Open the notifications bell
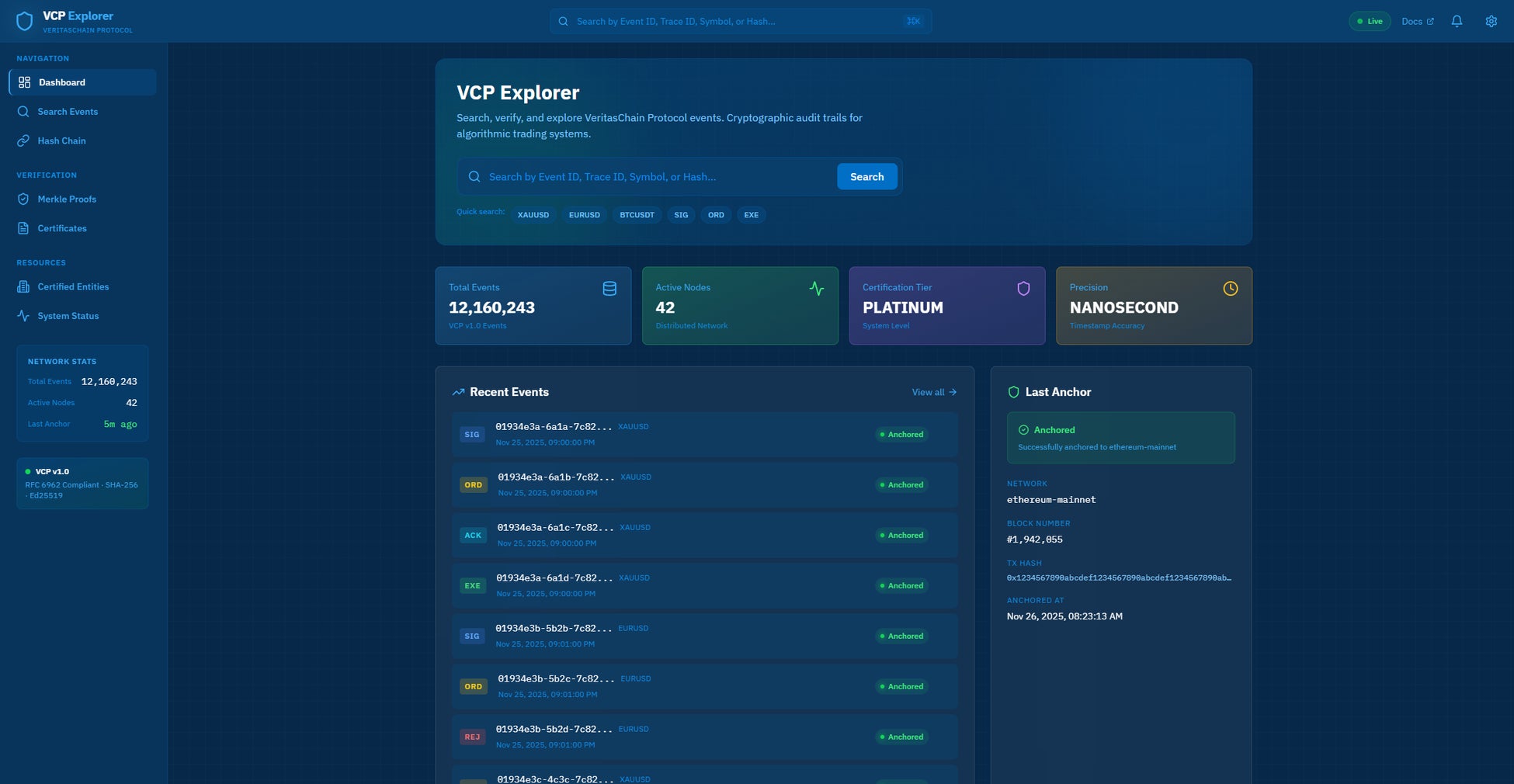1514x784 pixels. 1457,21
